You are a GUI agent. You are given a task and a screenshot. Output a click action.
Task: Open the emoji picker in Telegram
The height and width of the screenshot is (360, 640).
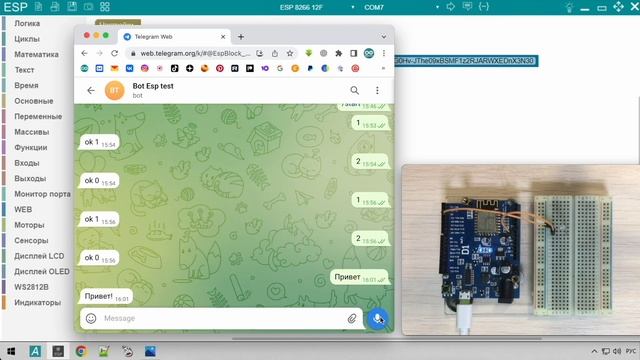(x=91, y=318)
